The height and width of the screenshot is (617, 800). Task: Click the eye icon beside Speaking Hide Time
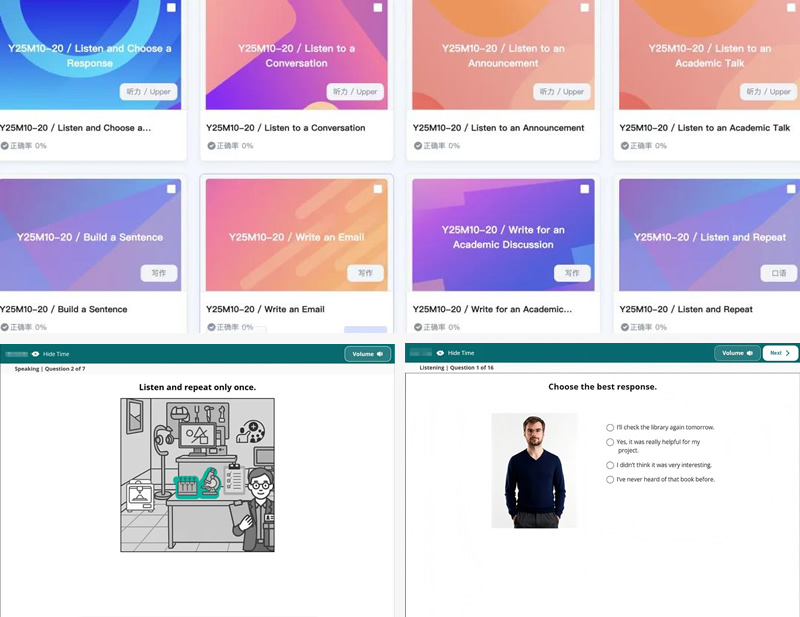point(35,354)
